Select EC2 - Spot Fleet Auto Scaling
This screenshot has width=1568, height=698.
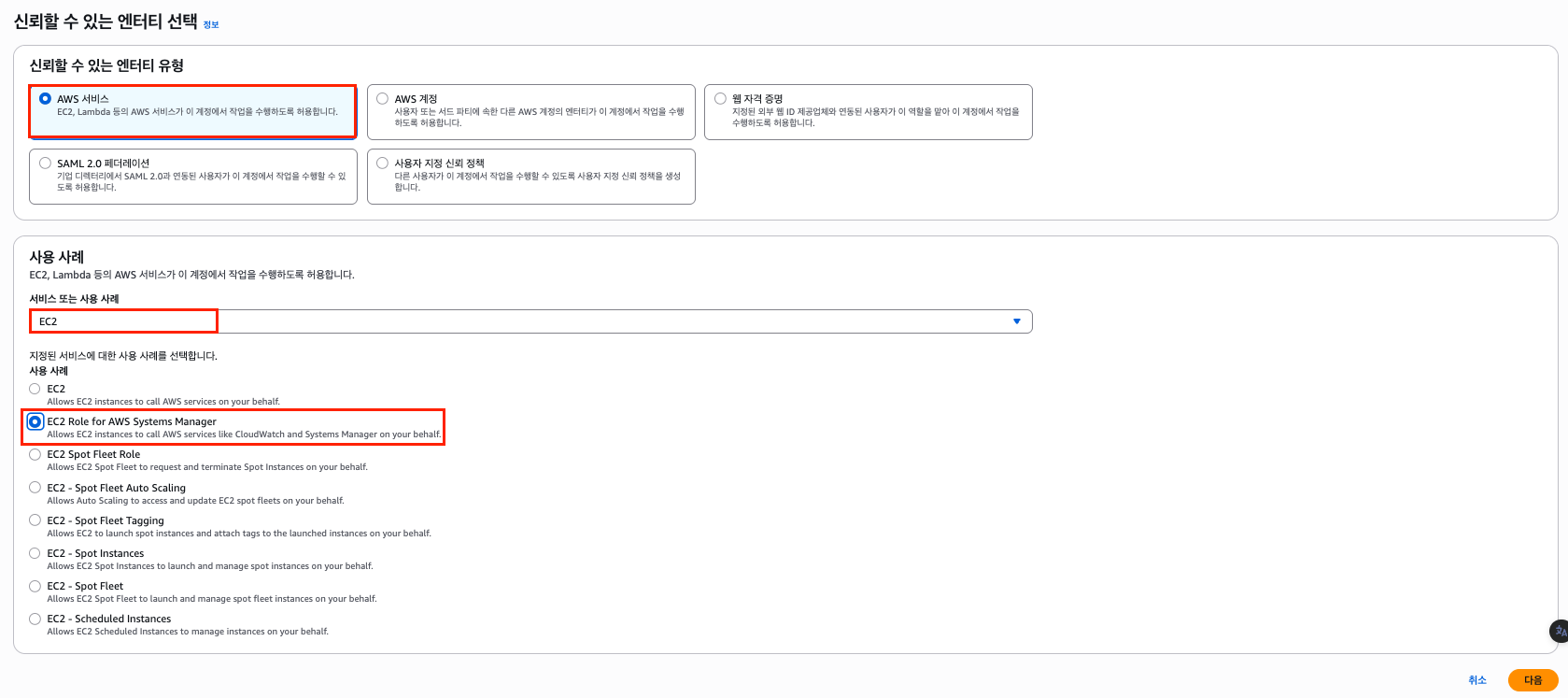click(35, 488)
